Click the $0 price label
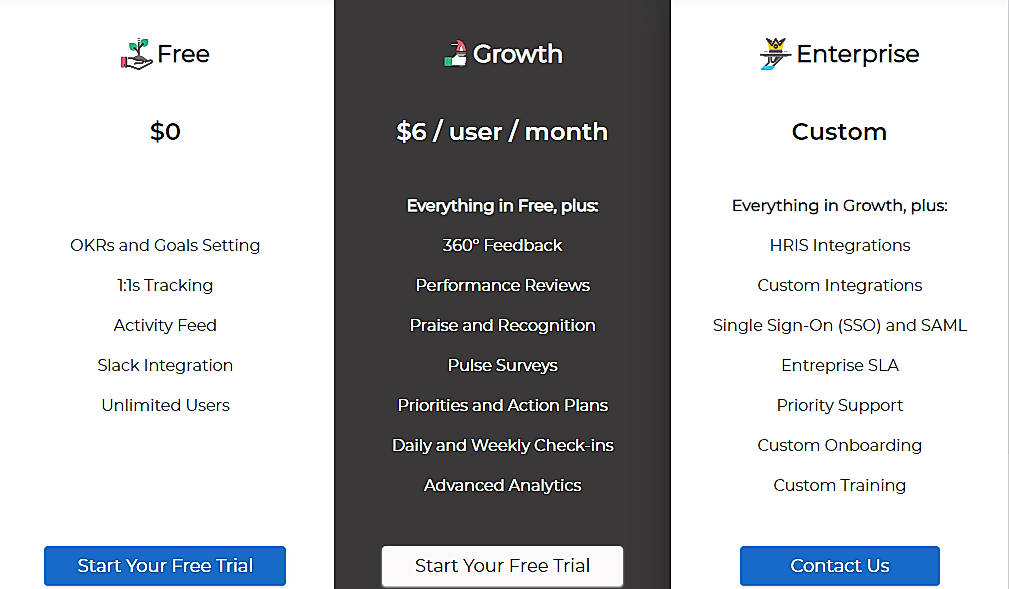 point(164,131)
